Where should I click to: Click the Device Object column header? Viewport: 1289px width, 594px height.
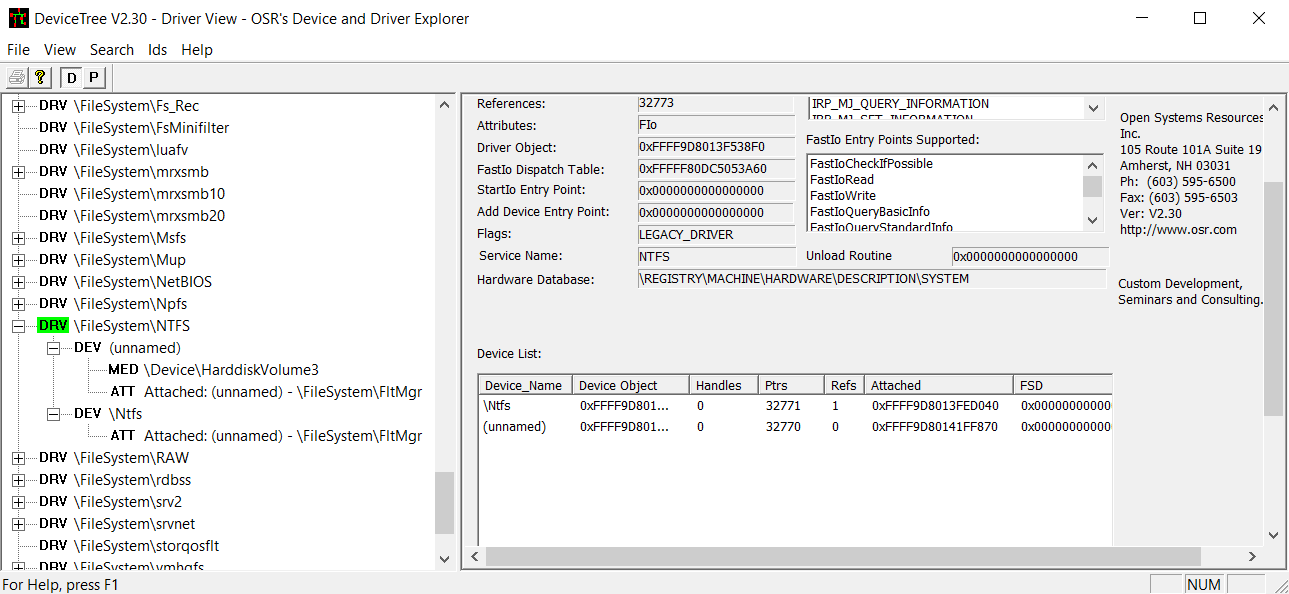tap(631, 385)
